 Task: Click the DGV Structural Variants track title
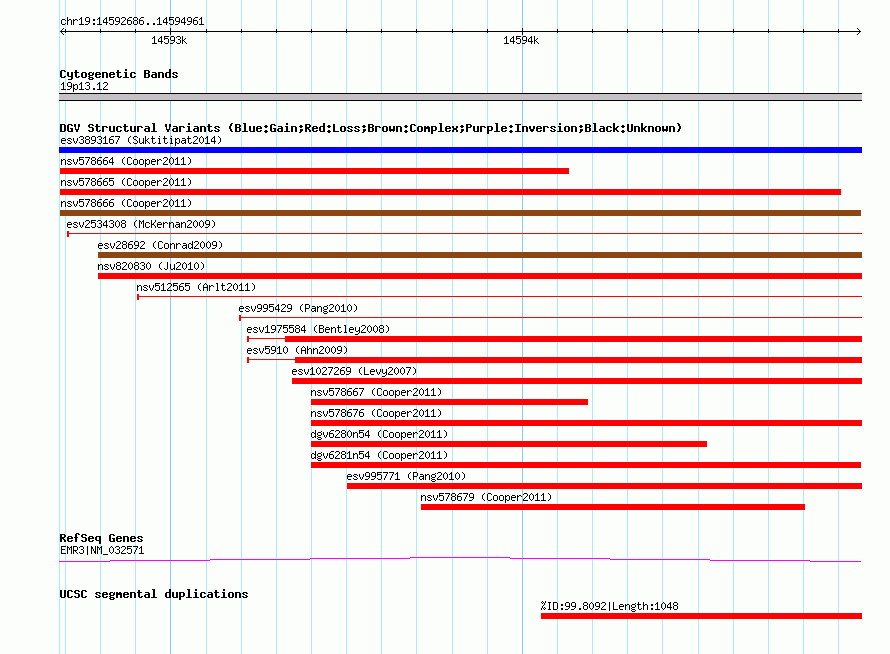tap(370, 128)
